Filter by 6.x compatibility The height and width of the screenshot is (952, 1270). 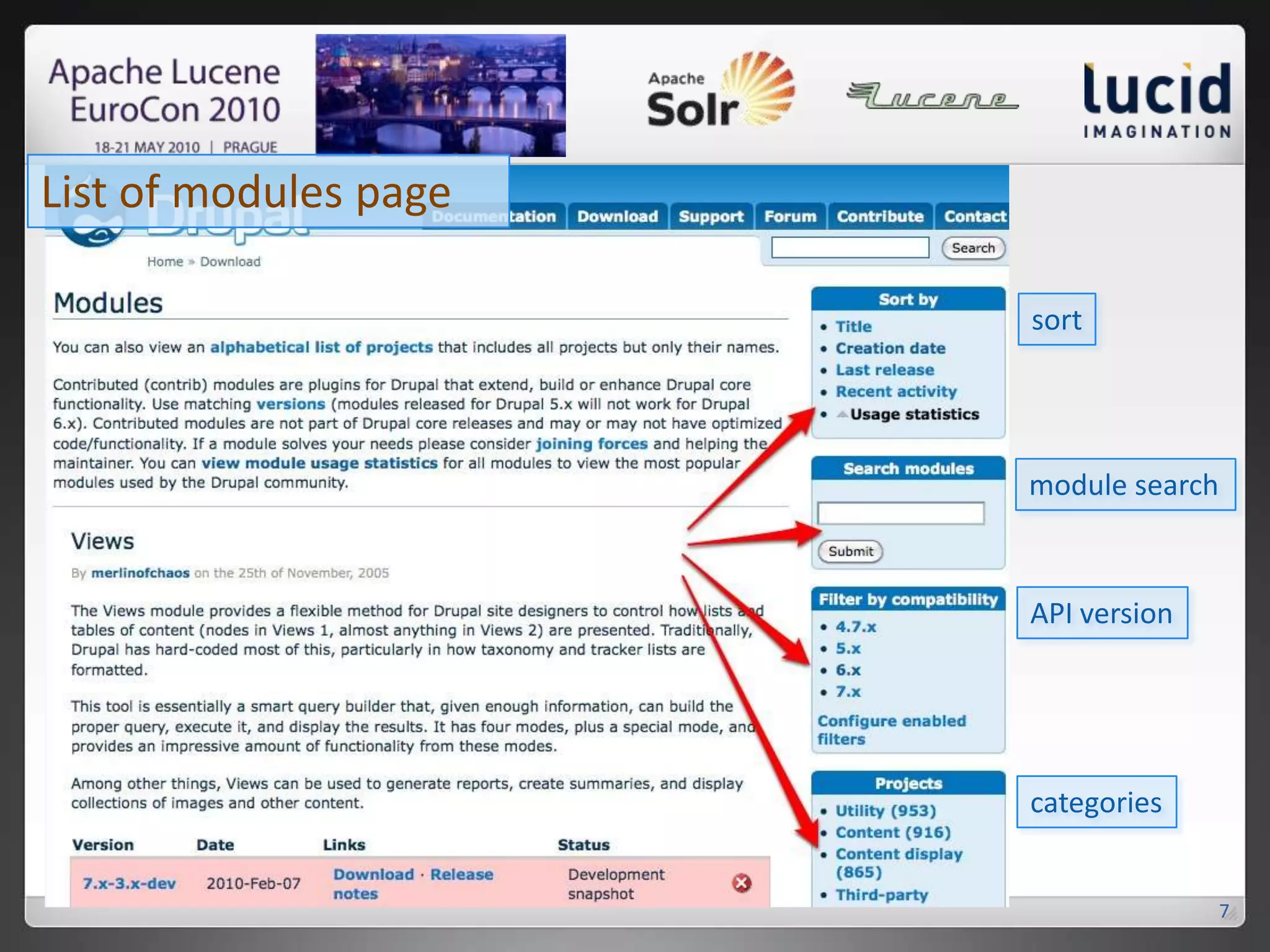point(848,670)
